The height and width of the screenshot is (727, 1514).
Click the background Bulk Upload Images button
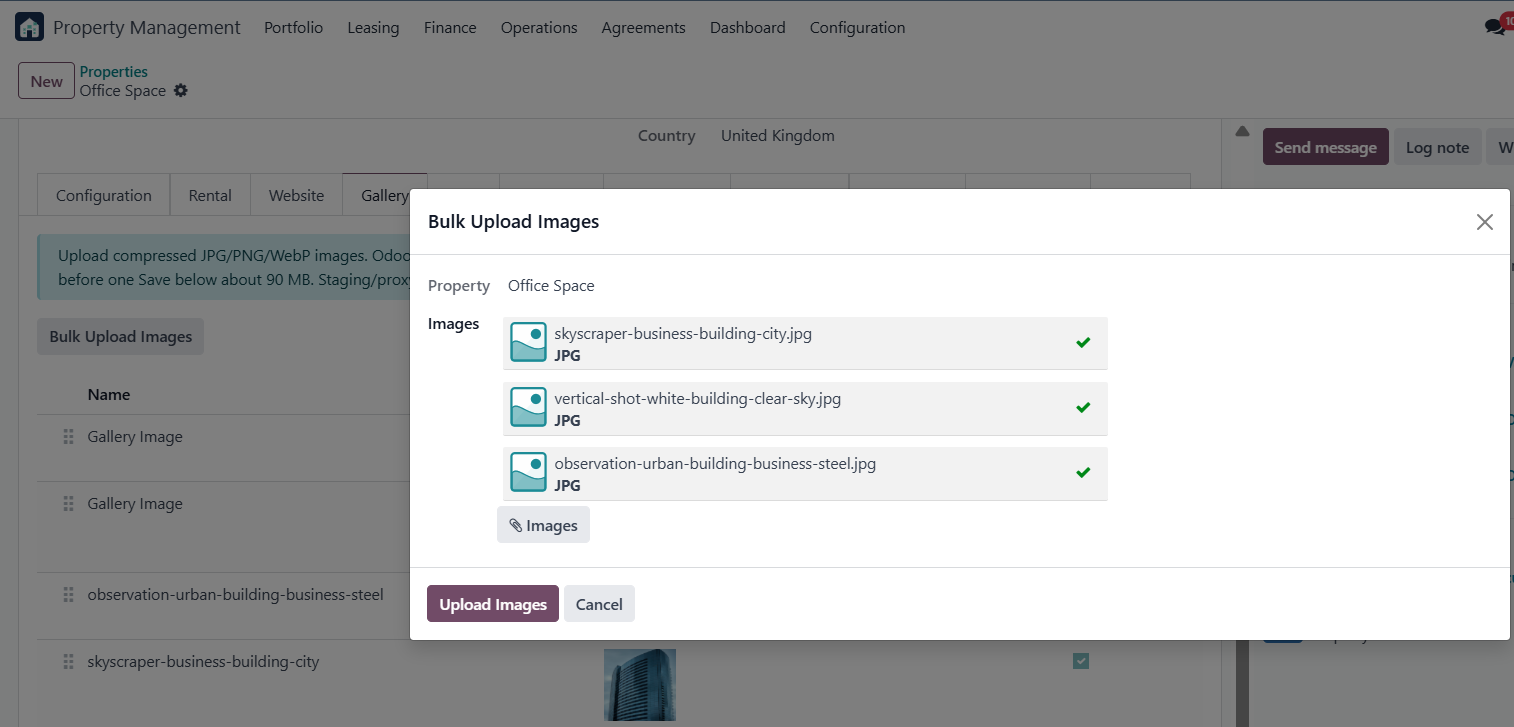point(121,336)
